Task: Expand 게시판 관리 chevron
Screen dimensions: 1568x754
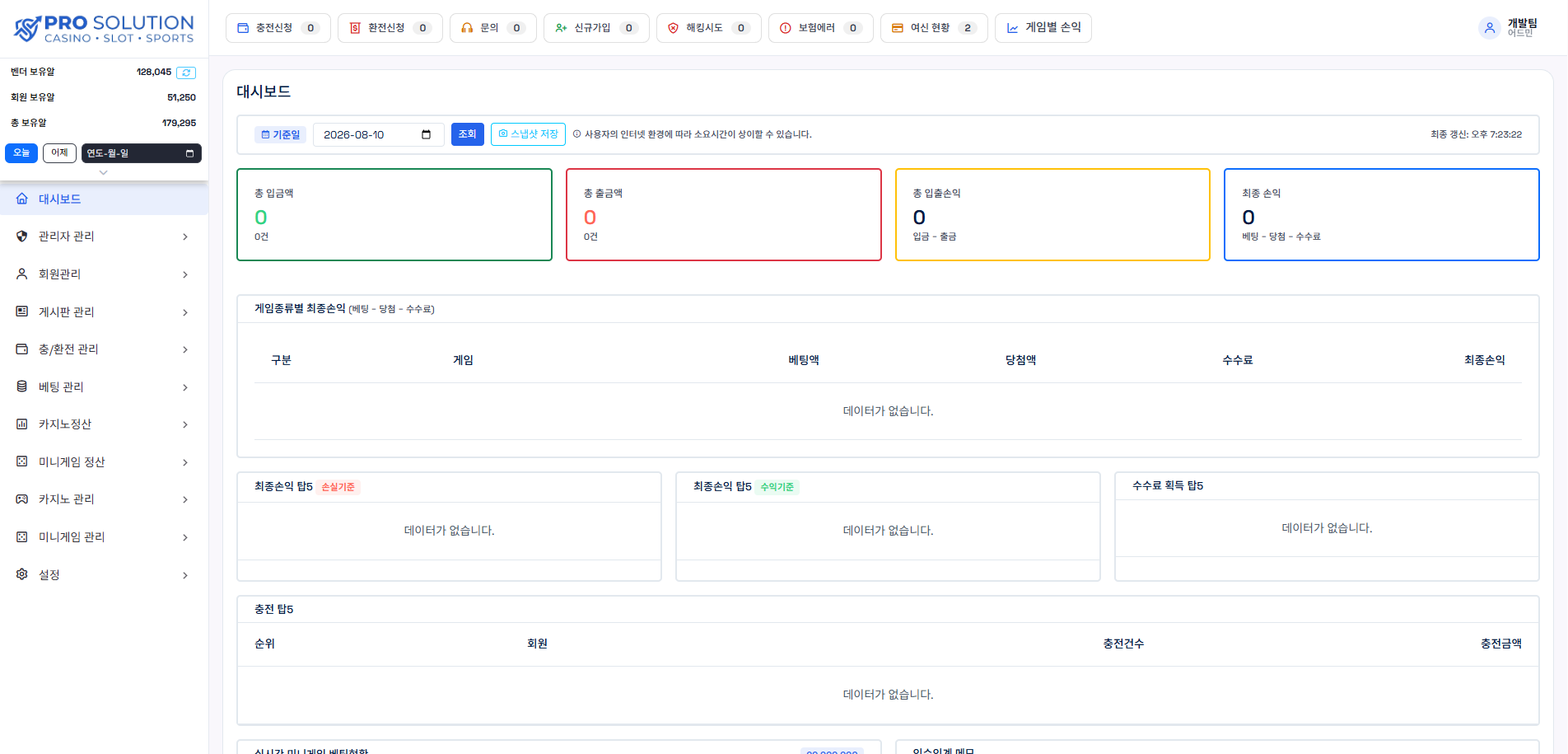Action: point(185,312)
